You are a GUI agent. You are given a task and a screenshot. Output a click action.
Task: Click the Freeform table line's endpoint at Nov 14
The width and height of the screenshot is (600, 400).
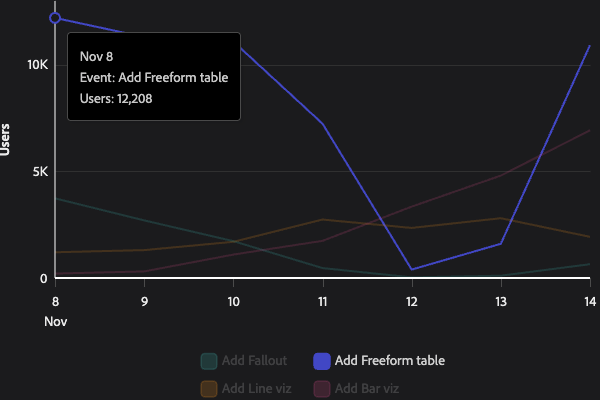tap(589, 46)
